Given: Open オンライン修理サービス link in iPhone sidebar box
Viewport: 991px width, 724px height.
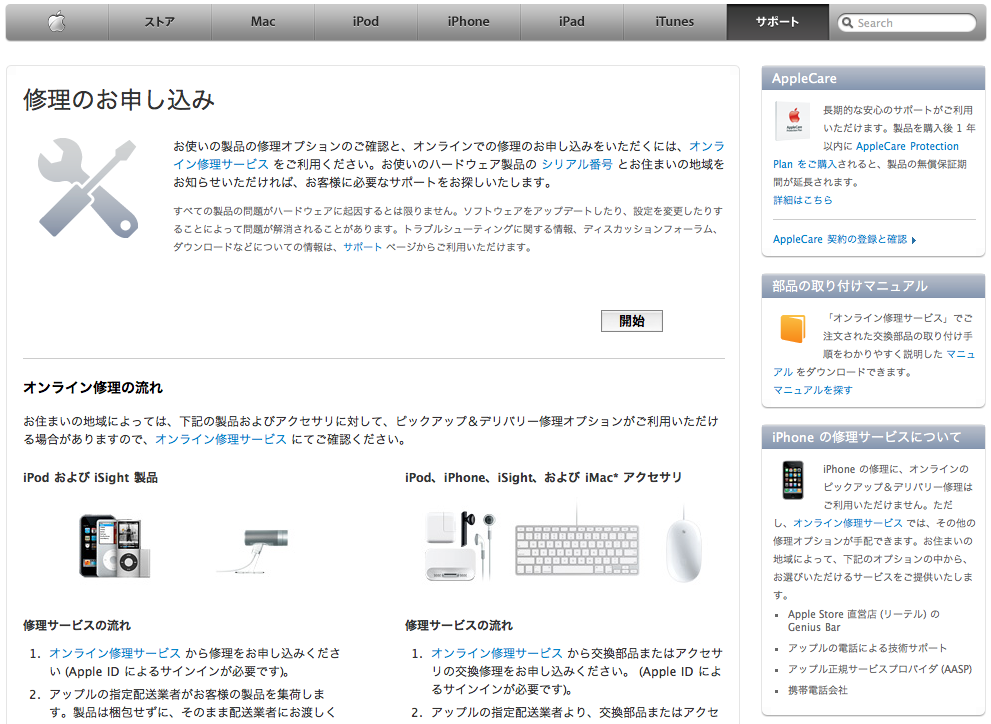Looking at the screenshot, I should point(848,523).
